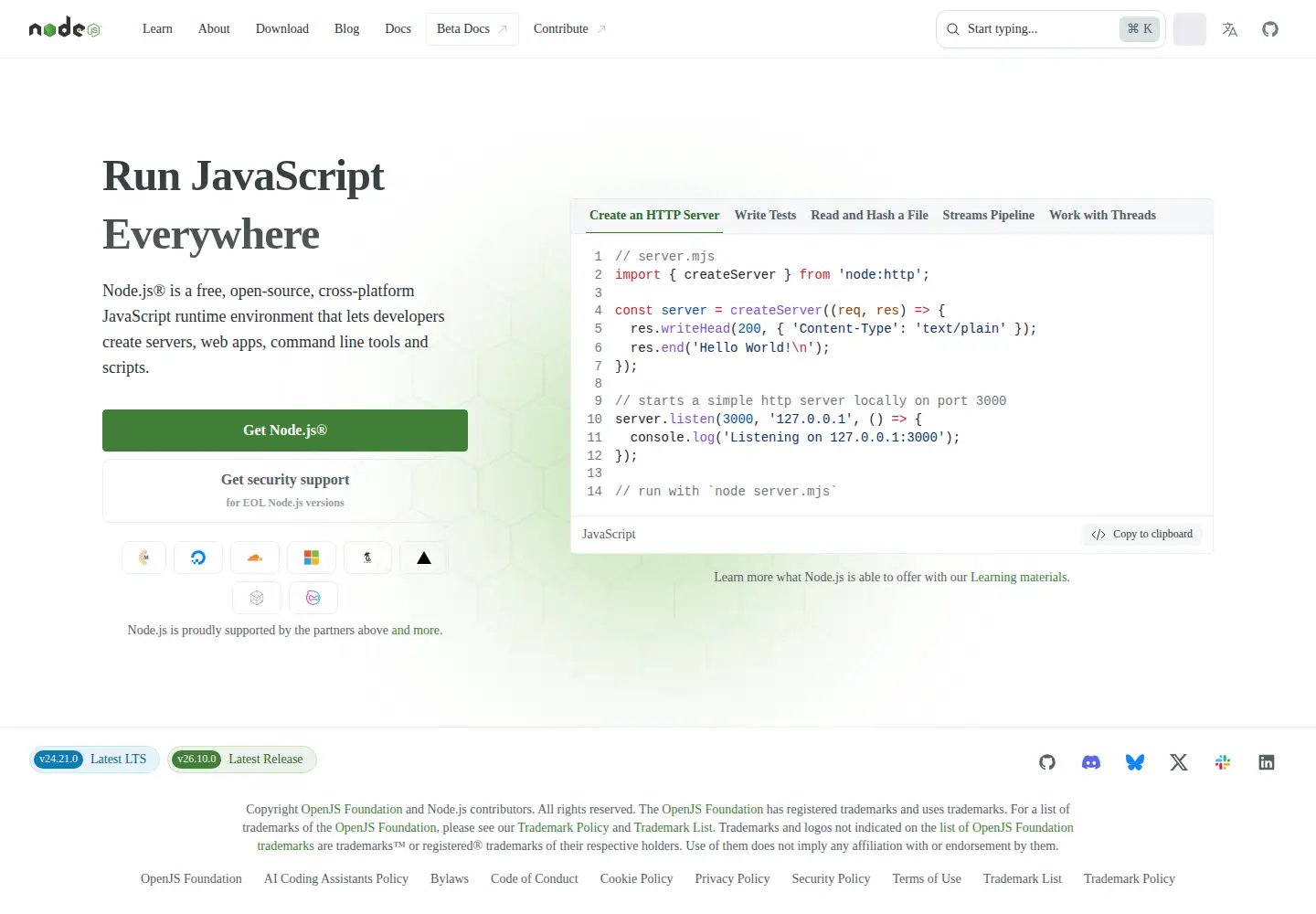The width and height of the screenshot is (1316, 914).
Task: Follow the Learning materials link
Action: click(1018, 578)
